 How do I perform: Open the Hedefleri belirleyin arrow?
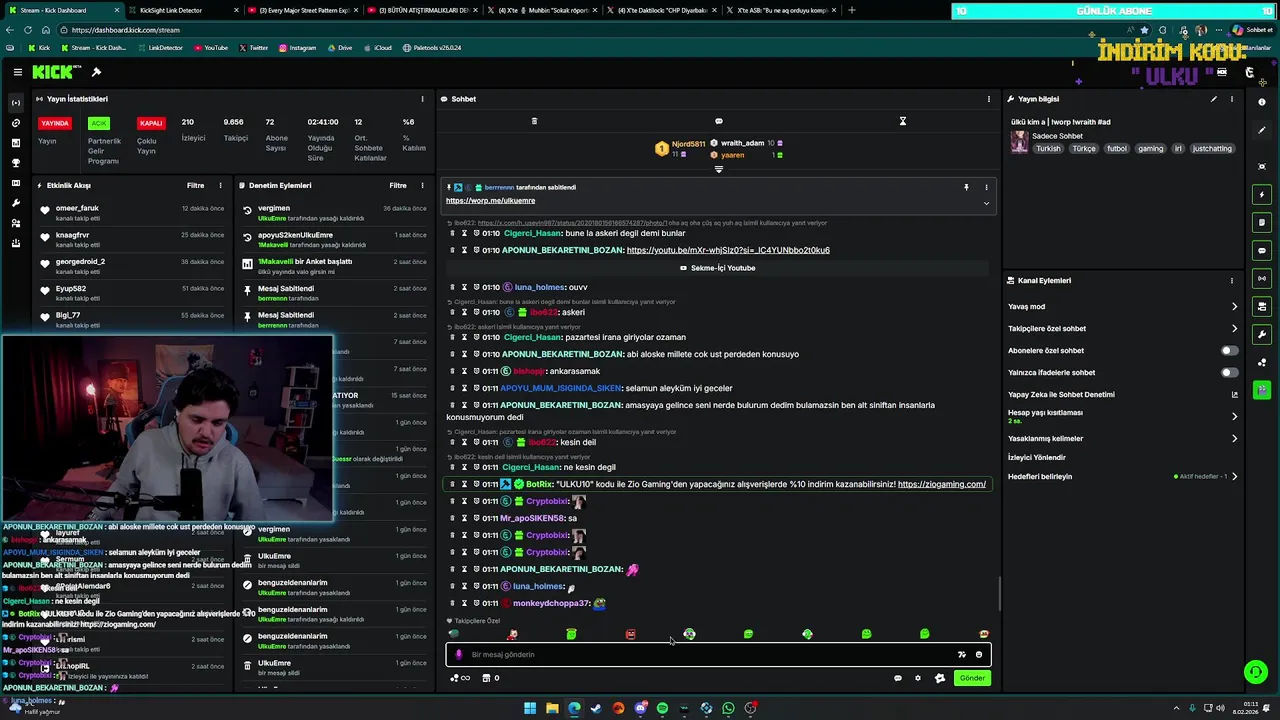tap(1234, 477)
